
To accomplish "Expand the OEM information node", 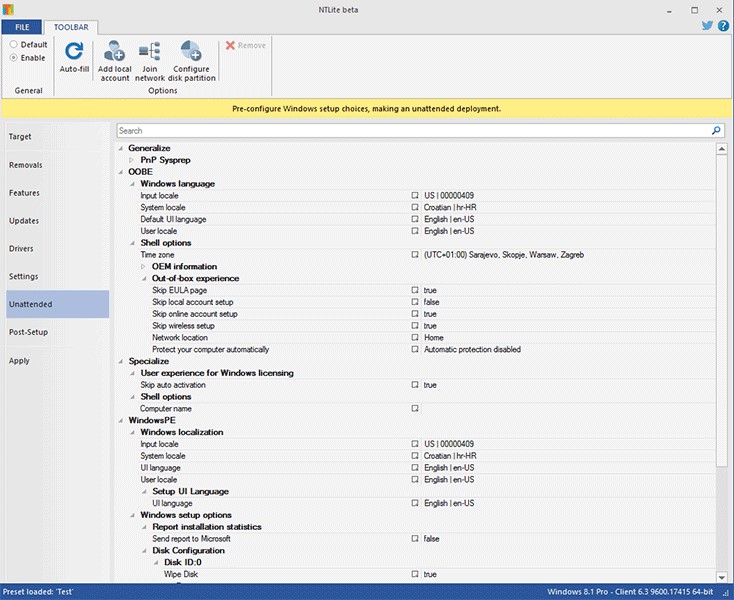I will click(144, 267).
